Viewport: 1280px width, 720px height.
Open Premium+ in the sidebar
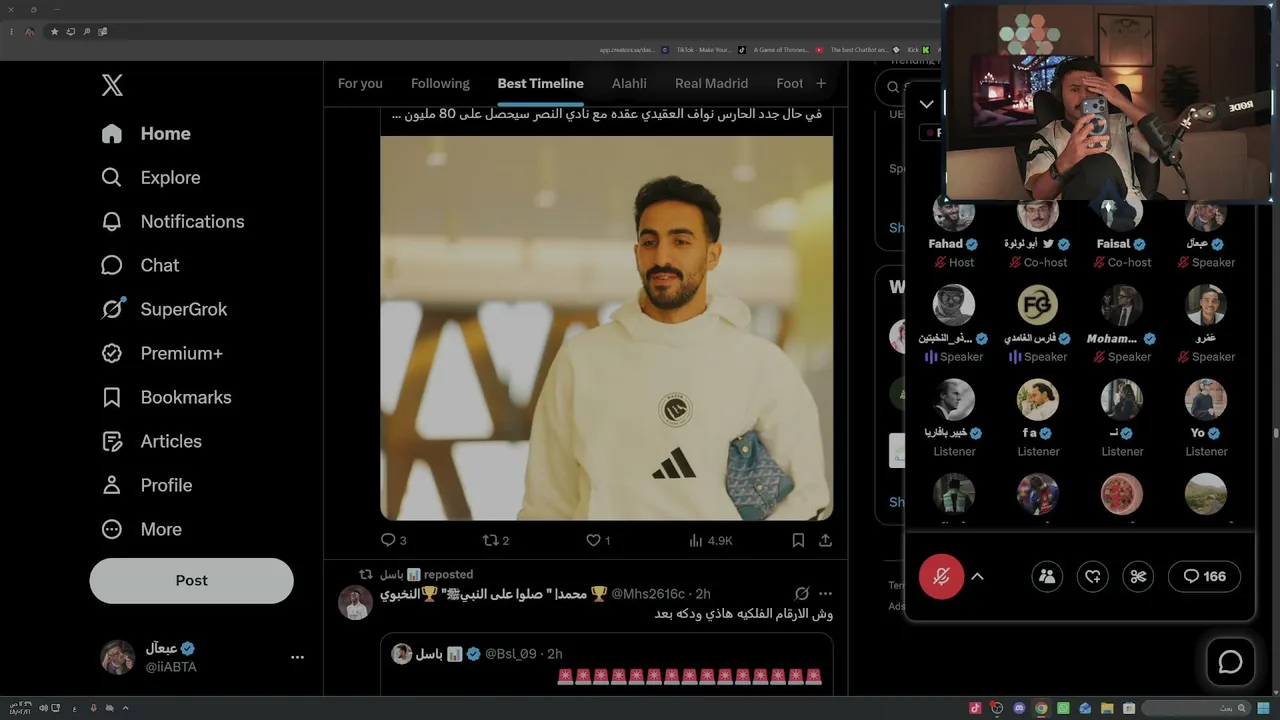click(x=162, y=353)
